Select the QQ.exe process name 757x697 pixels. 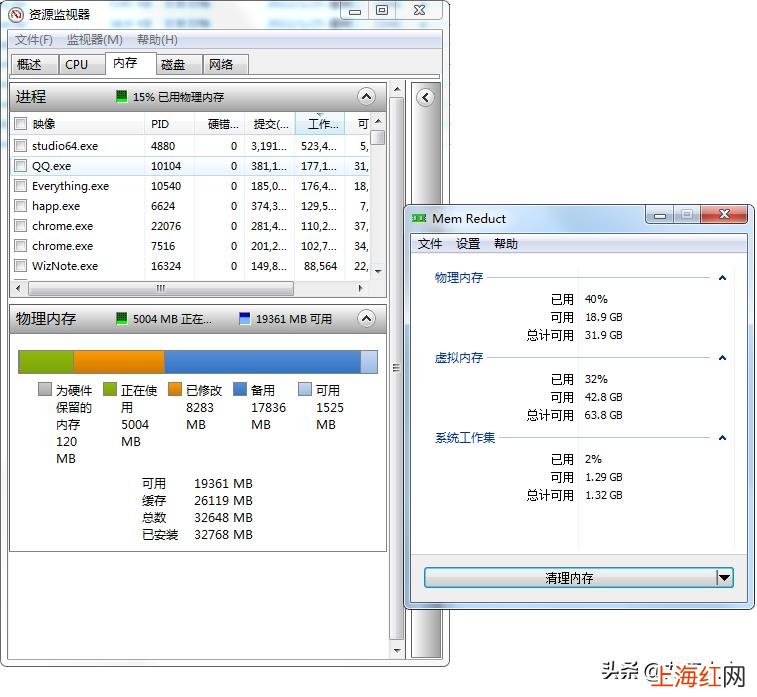(51, 166)
